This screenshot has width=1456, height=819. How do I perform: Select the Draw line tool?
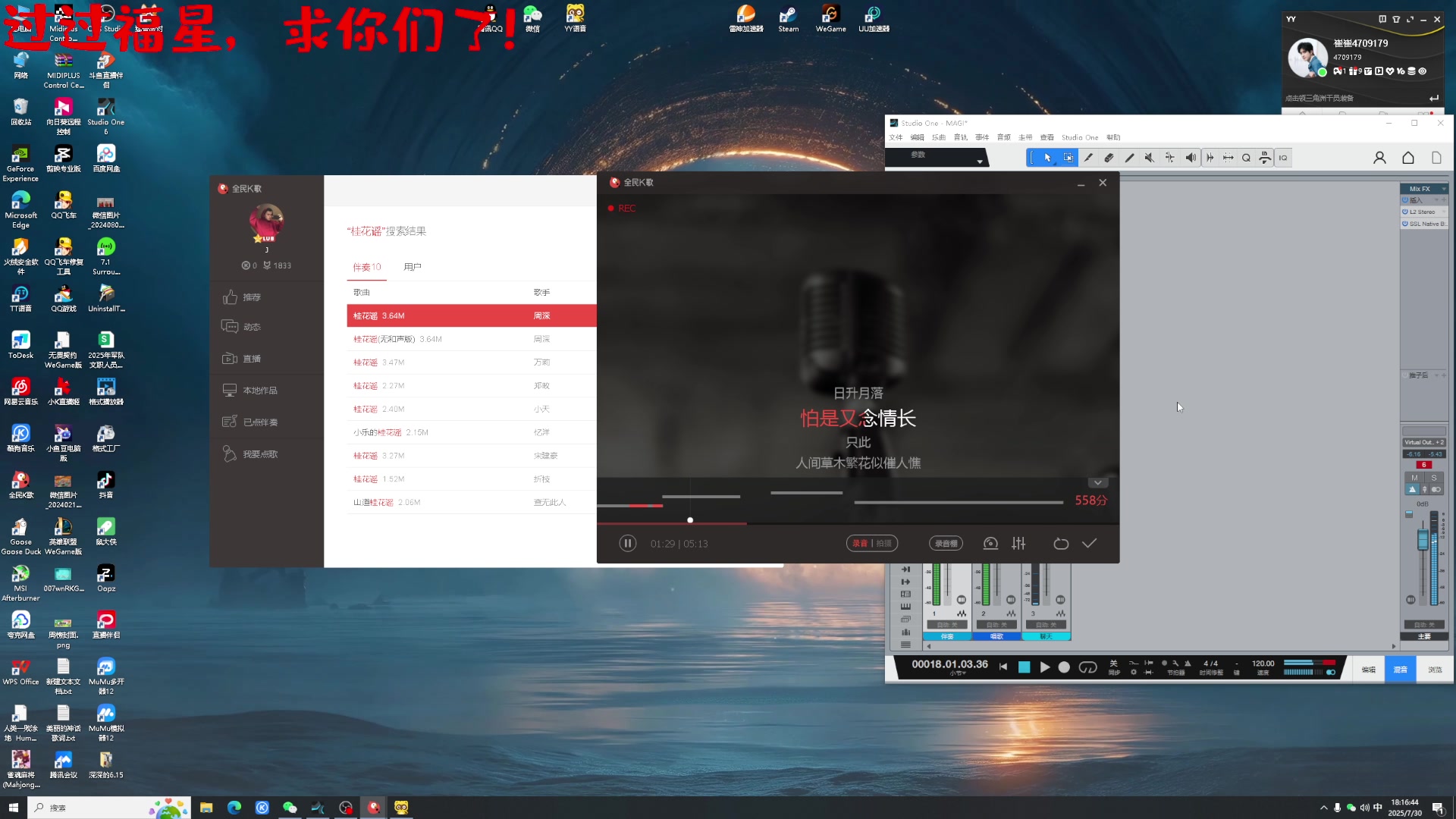1129,158
